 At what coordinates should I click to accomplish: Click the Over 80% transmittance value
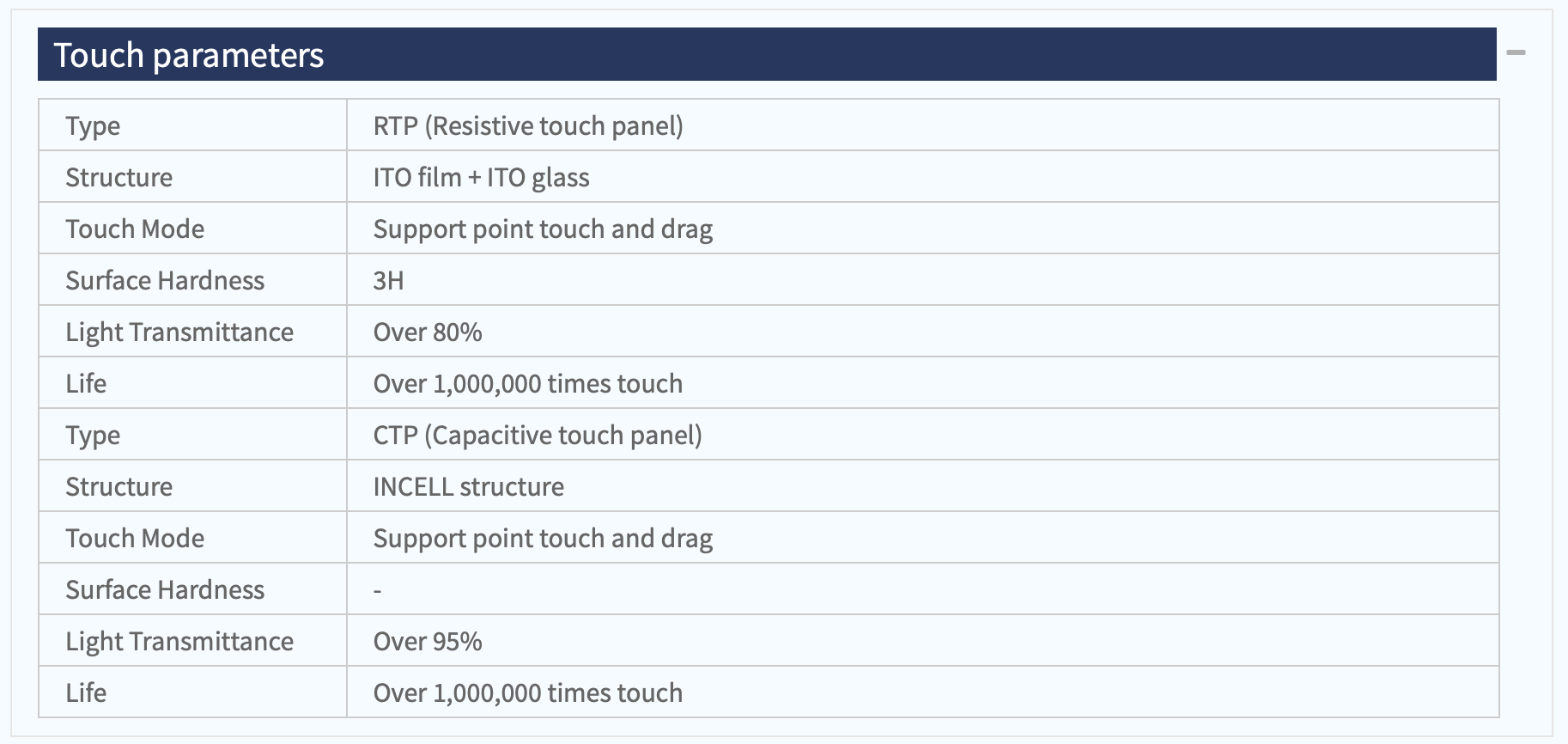tap(428, 332)
